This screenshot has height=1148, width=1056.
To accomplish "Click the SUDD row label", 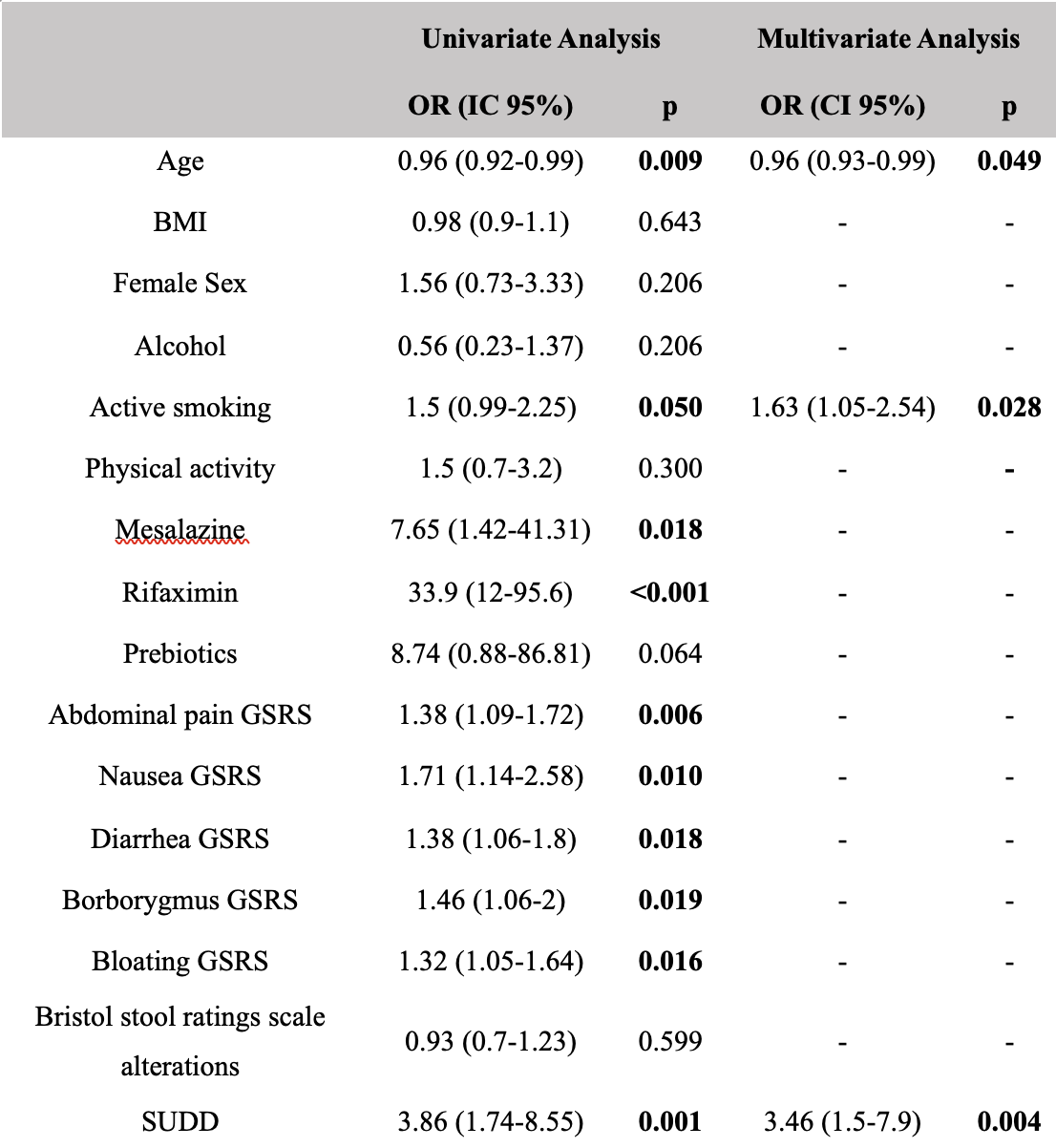I will click(x=180, y=1122).
